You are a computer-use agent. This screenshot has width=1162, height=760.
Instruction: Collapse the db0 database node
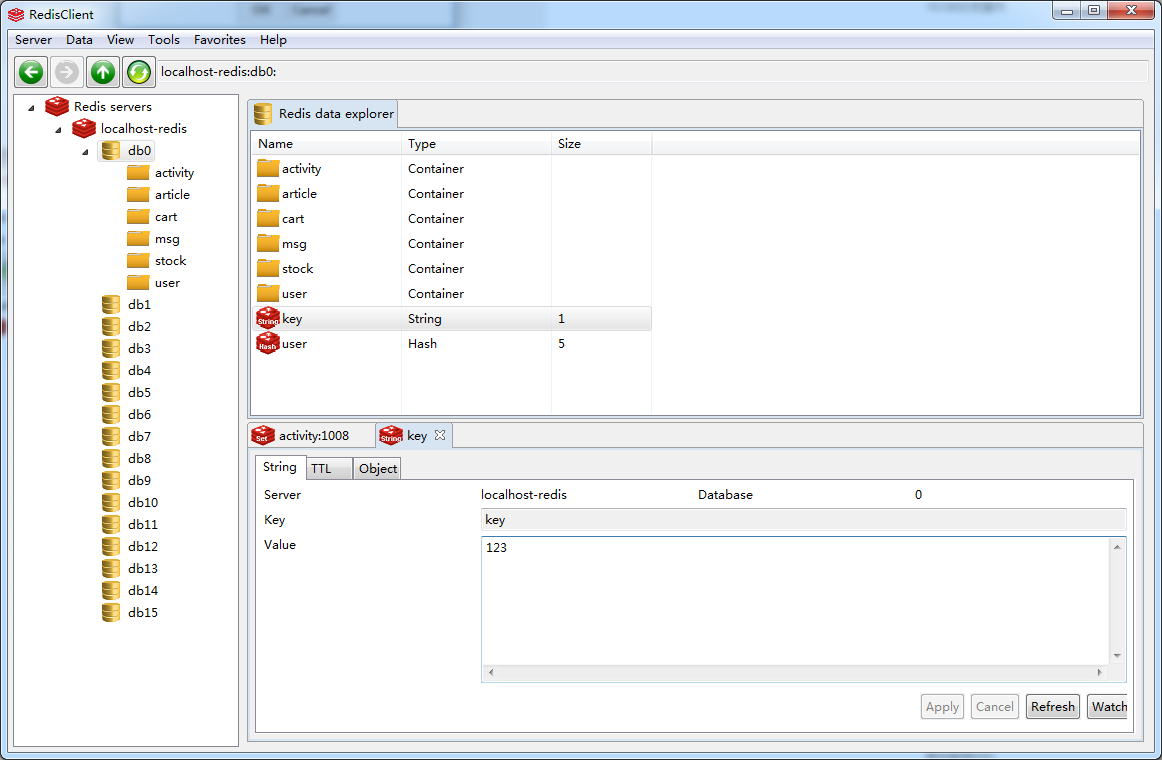click(x=84, y=150)
